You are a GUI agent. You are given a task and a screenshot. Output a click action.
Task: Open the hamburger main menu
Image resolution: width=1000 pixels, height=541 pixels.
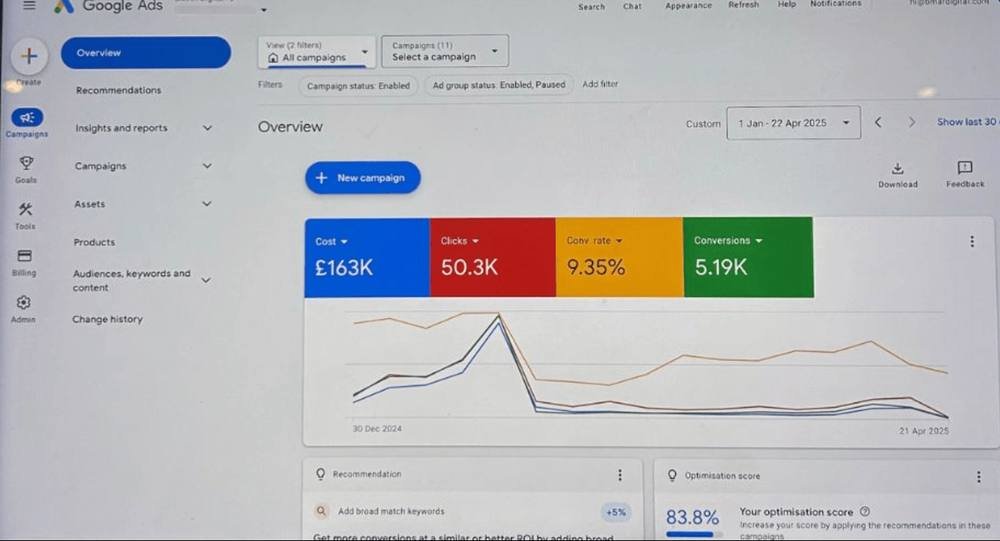pyautogui.click(x=29, y=6)
